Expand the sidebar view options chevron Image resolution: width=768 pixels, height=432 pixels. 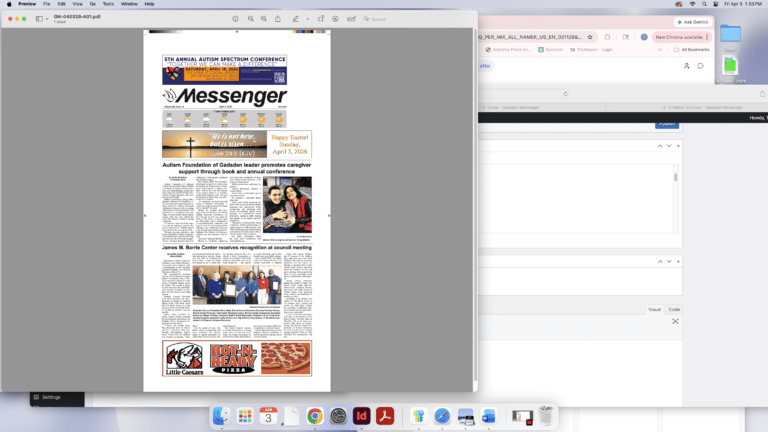[x=47, y=19]
